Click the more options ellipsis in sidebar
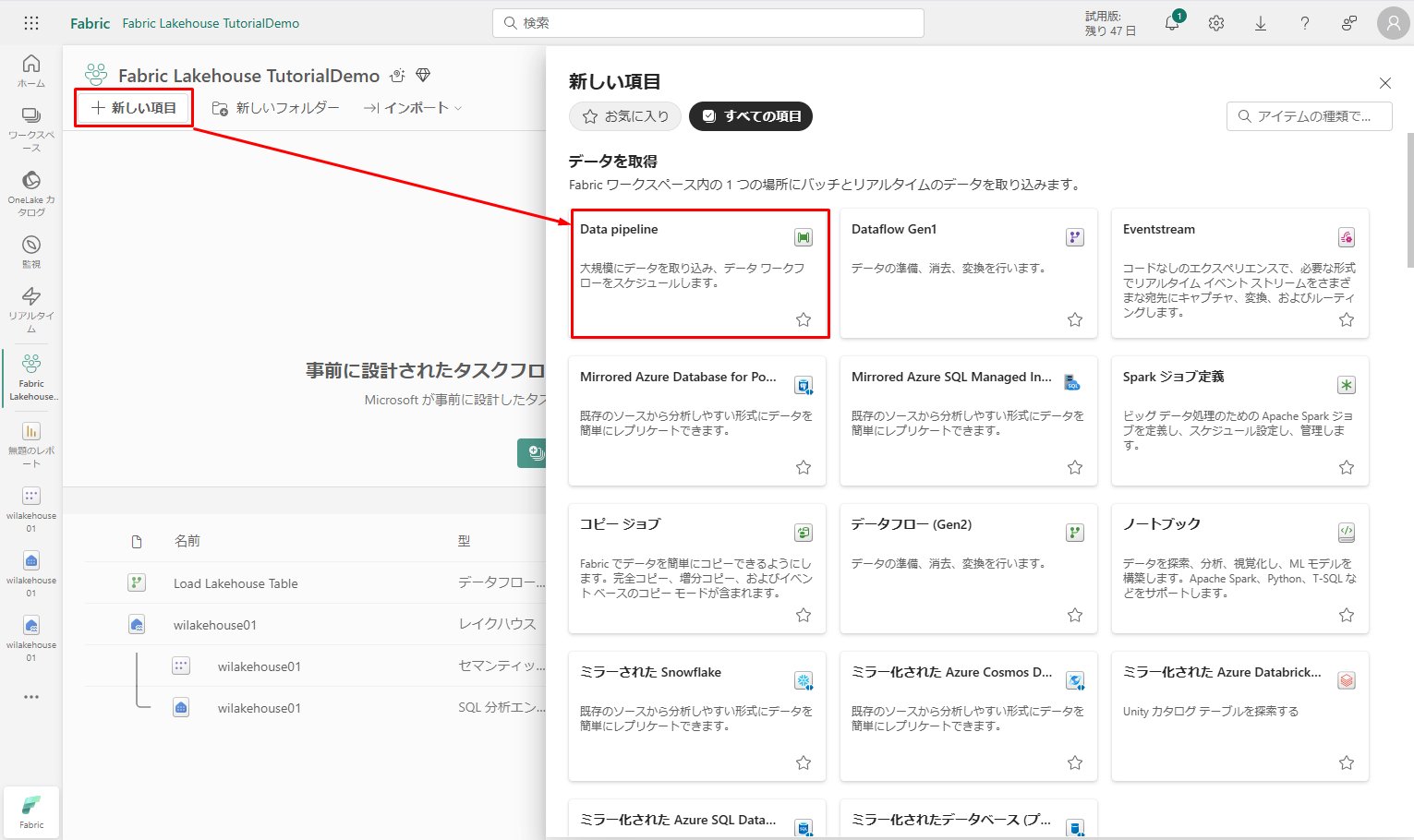 click(x=31, y=697)
